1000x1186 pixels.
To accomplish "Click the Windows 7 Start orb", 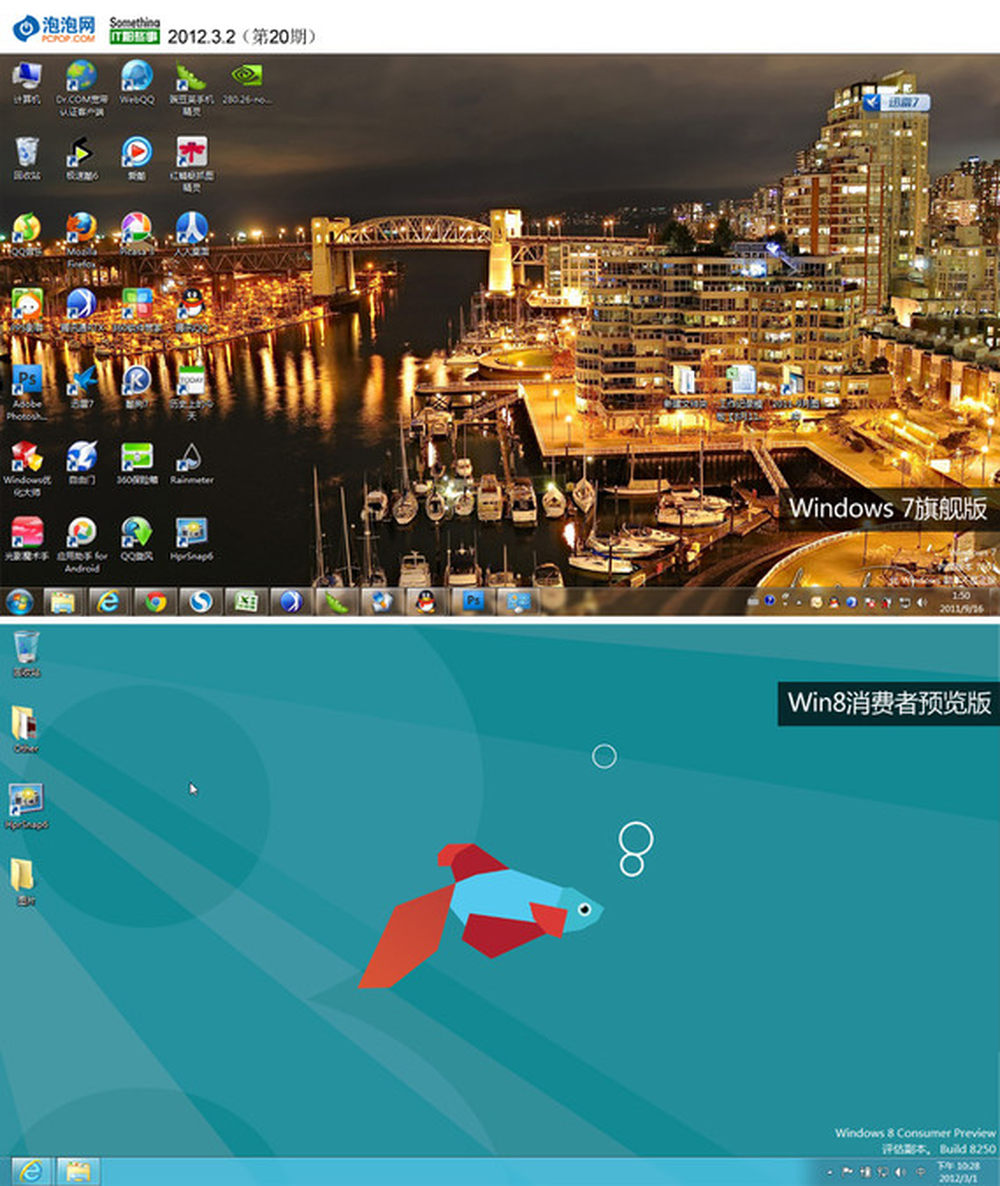I will (19, 602).
